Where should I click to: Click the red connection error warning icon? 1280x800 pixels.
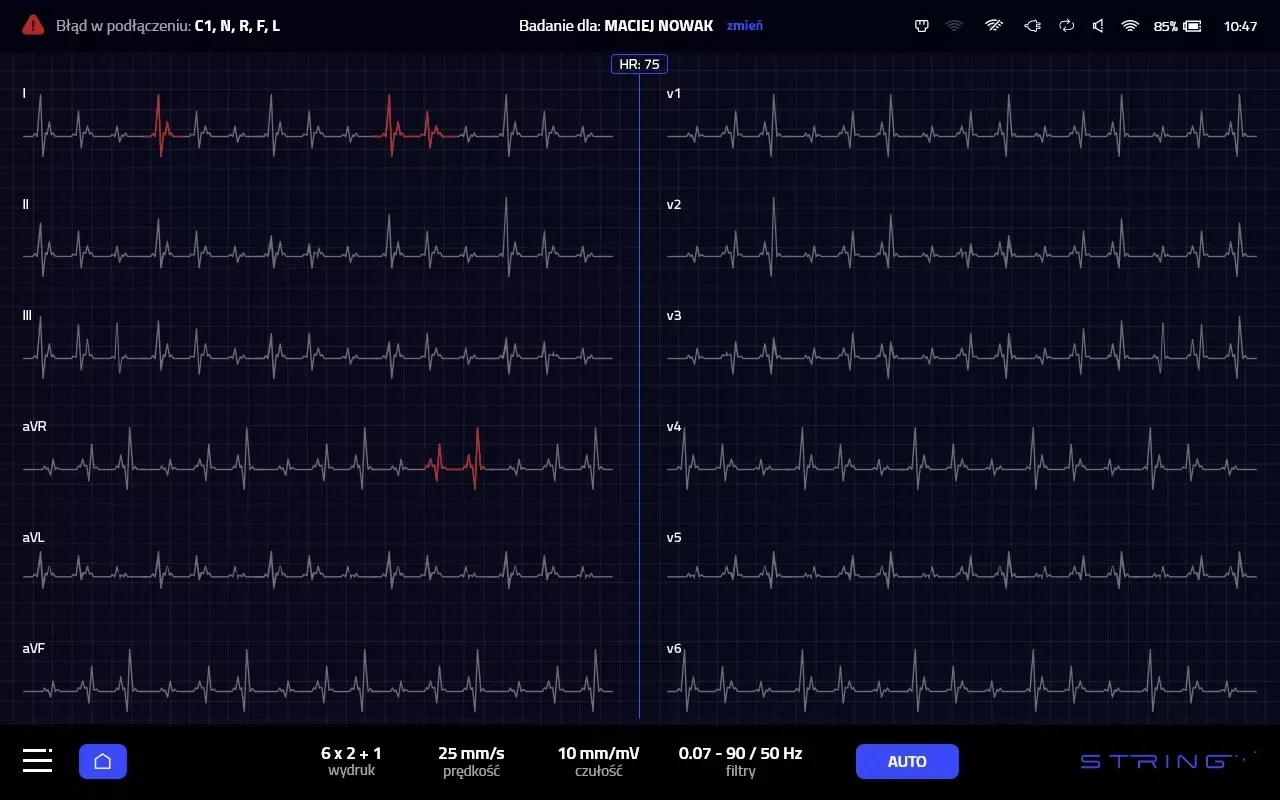point(33,25)
